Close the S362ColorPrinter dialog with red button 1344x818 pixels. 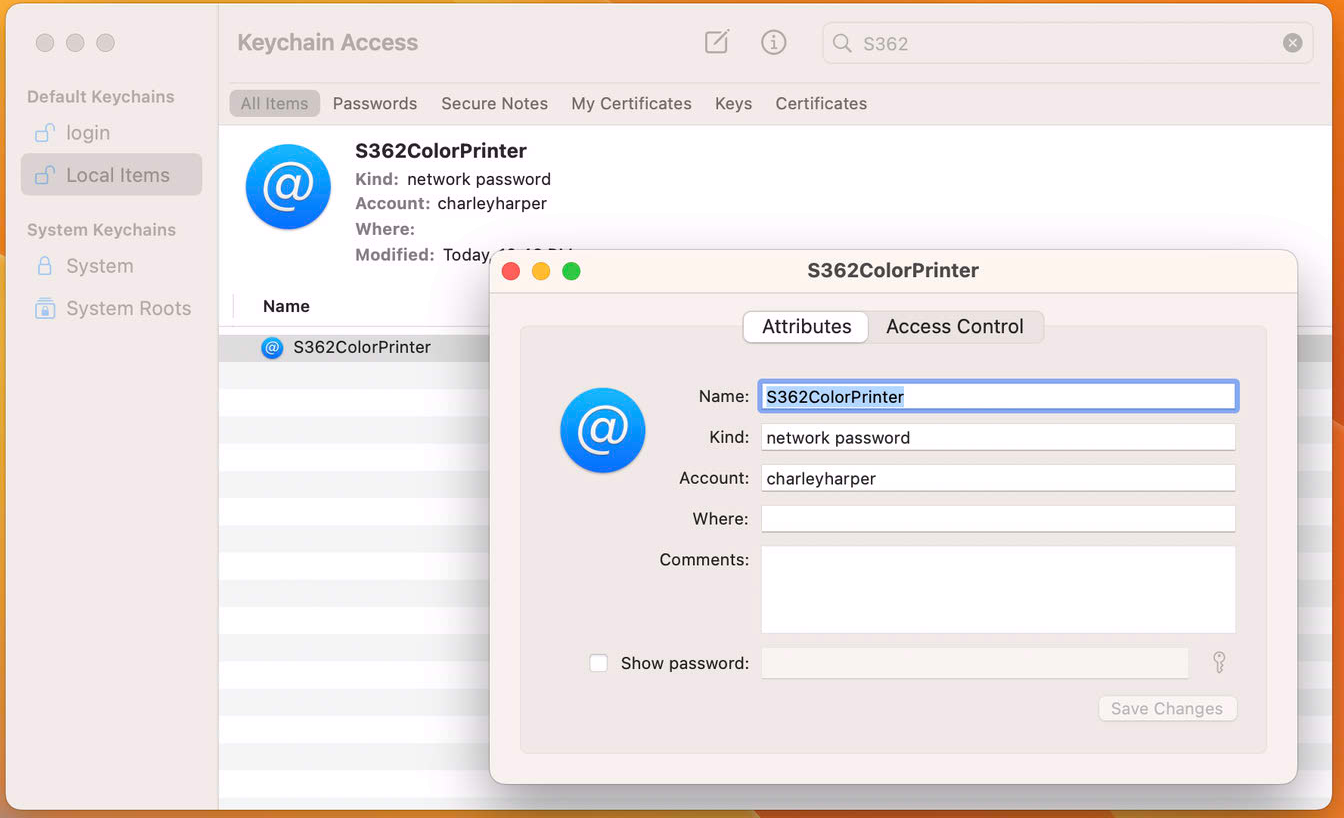click(511, 271)
